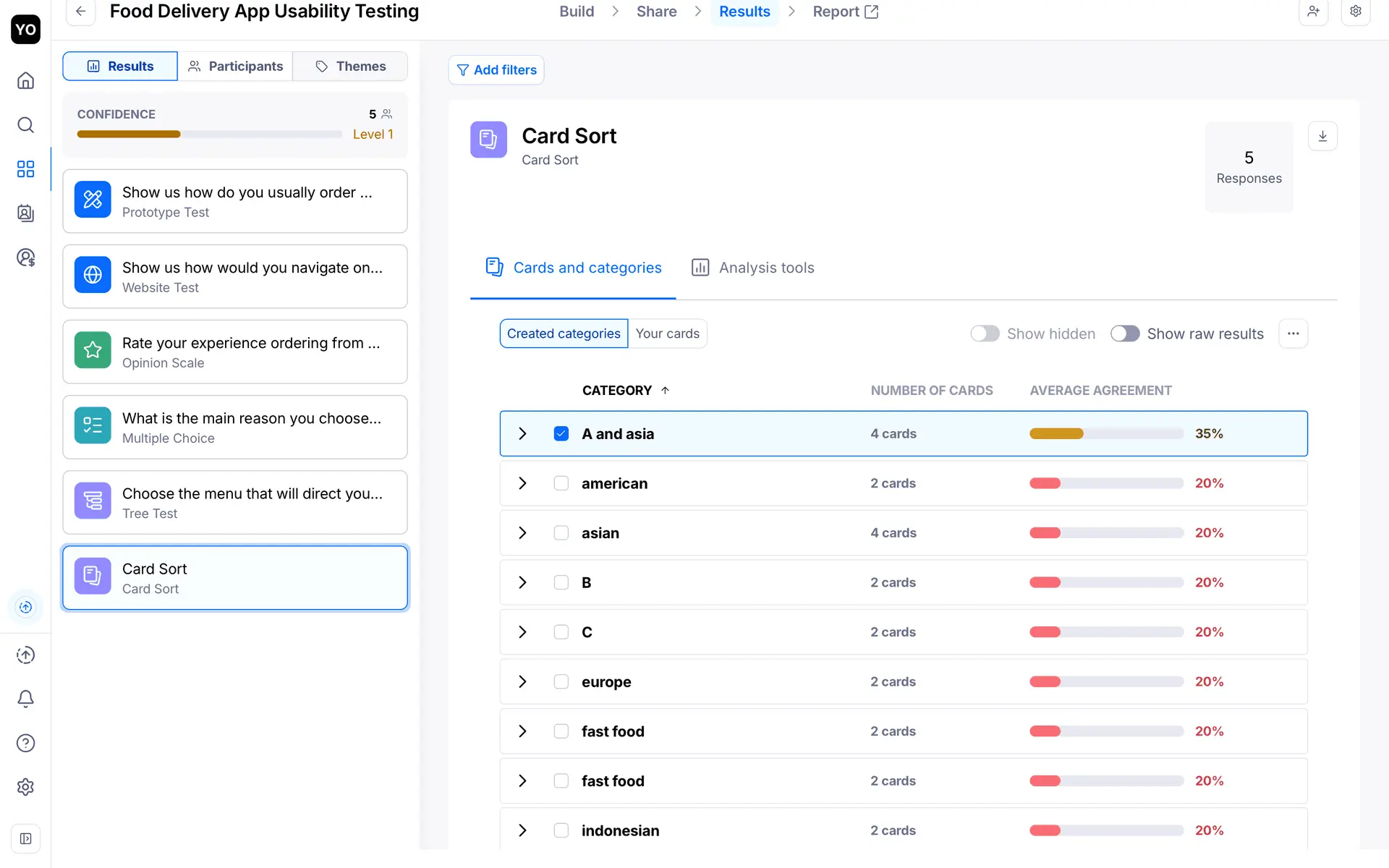Click the download results icon
The height and width of the screenshot is (868, 1389).
click(1322, 136)
